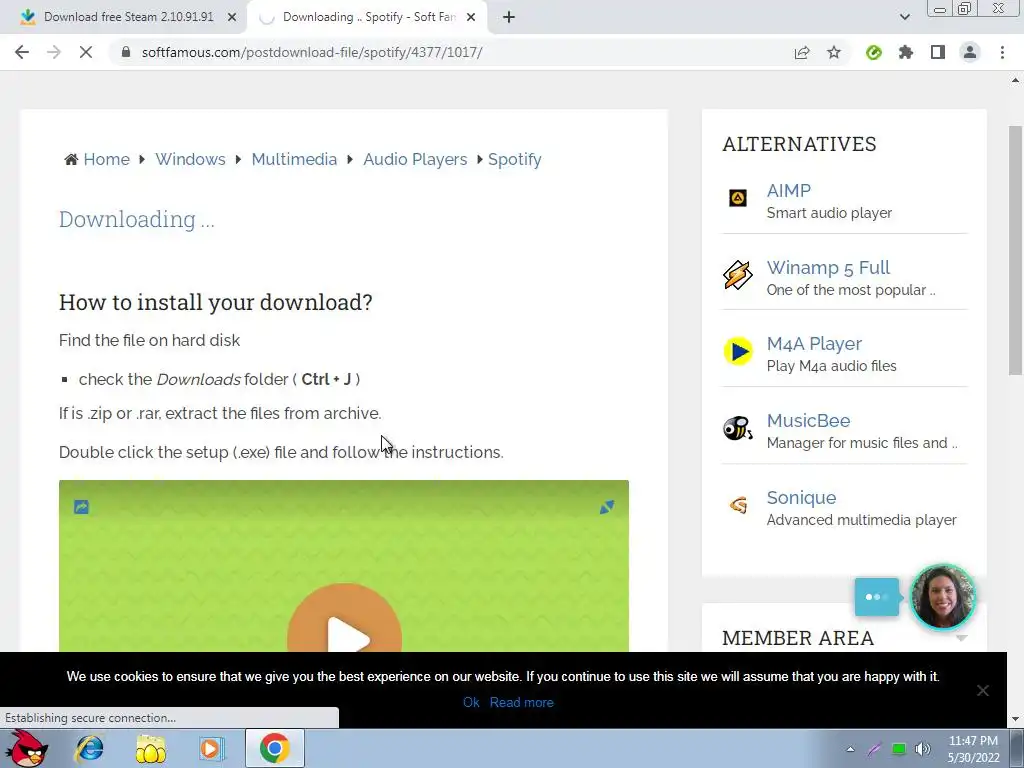Click the chat agent avatar
This screenshot has width=1024, height=768.
(942, 596)
